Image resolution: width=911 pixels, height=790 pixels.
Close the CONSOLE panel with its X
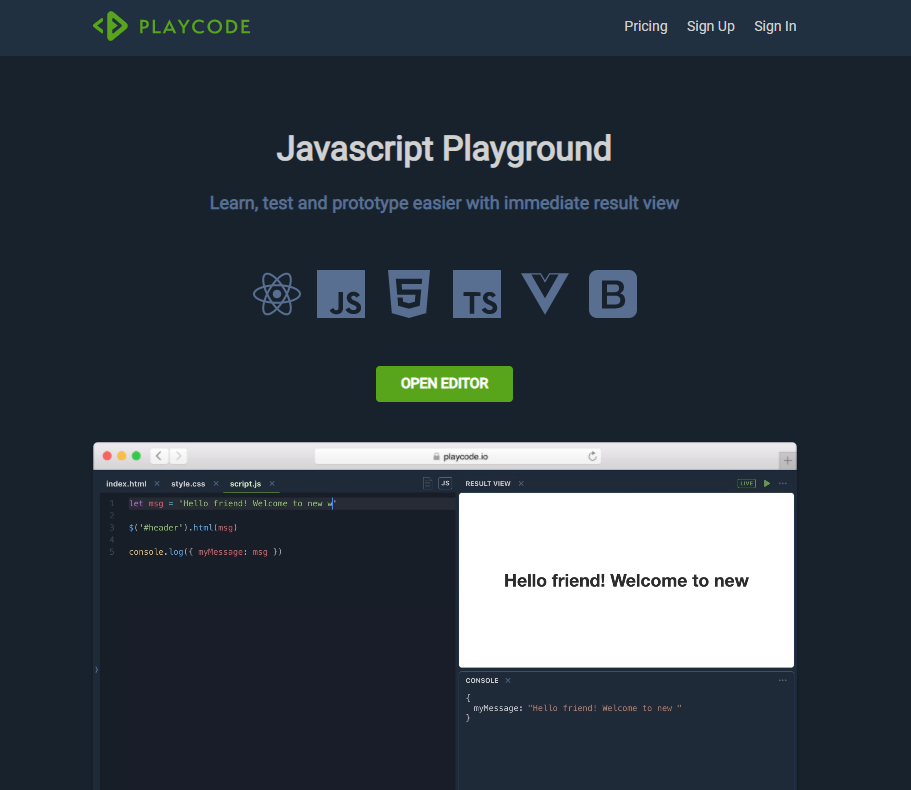pos(508,680)
